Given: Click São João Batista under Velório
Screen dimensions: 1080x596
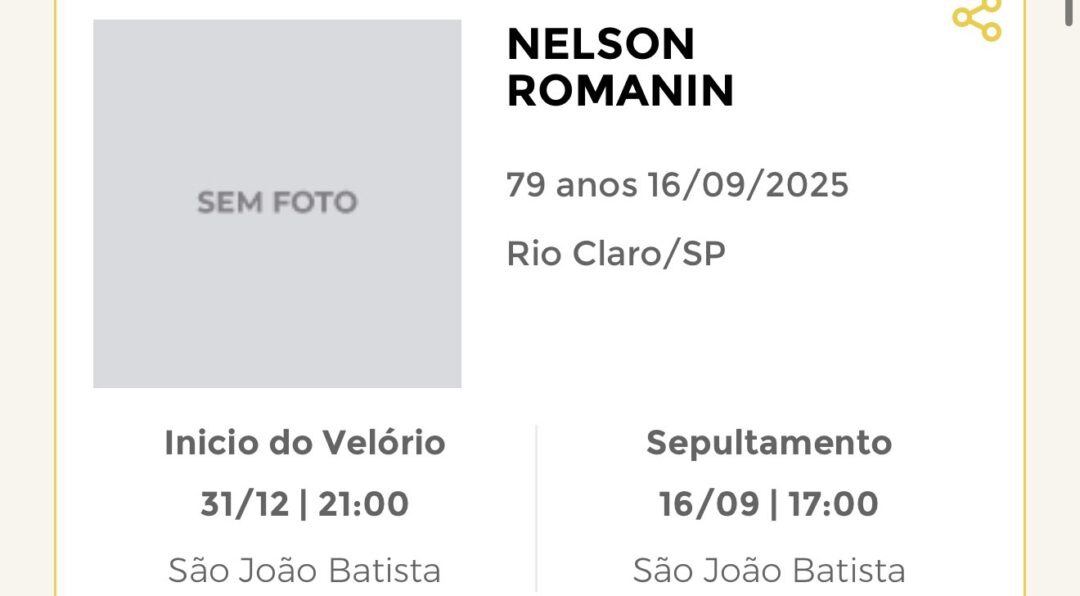Looking at the screenshot, I should pyautogui.click(x=304, y=571).
